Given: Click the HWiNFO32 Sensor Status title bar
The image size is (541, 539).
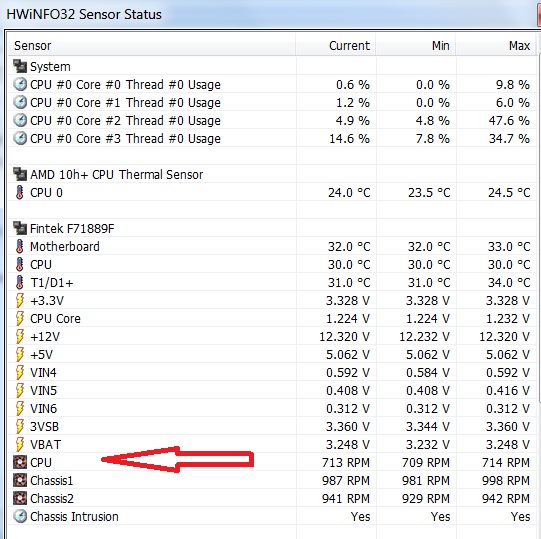Looking at the screenshot, I should 269,14.
